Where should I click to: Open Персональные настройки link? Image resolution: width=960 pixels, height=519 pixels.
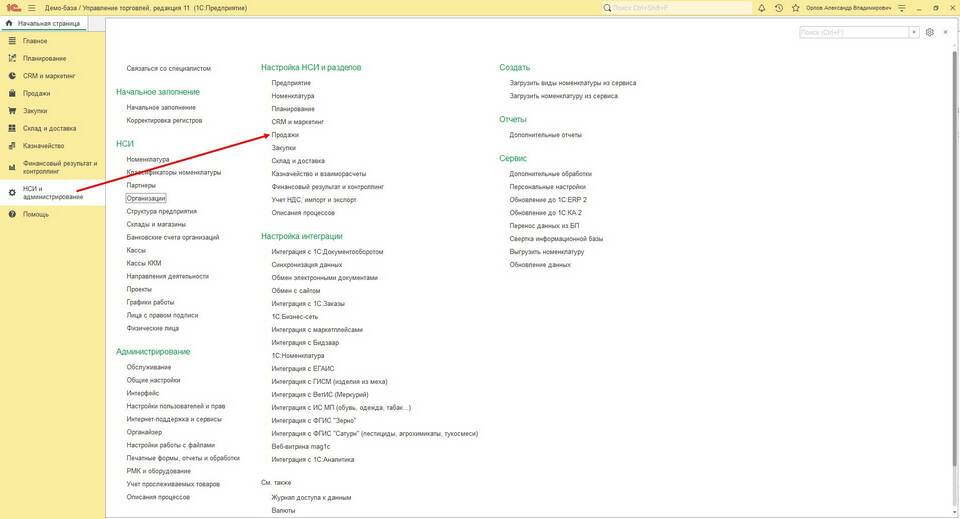coord(547,187)
